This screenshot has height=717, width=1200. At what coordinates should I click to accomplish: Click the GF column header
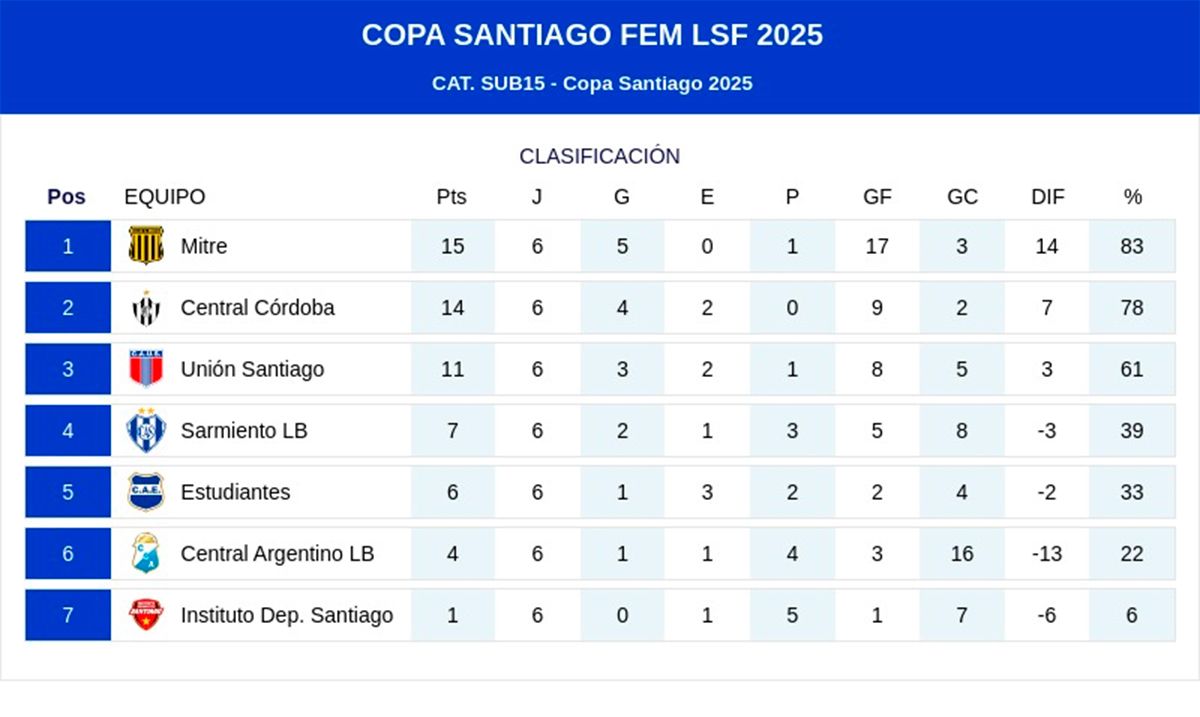(x=877, y=197)
